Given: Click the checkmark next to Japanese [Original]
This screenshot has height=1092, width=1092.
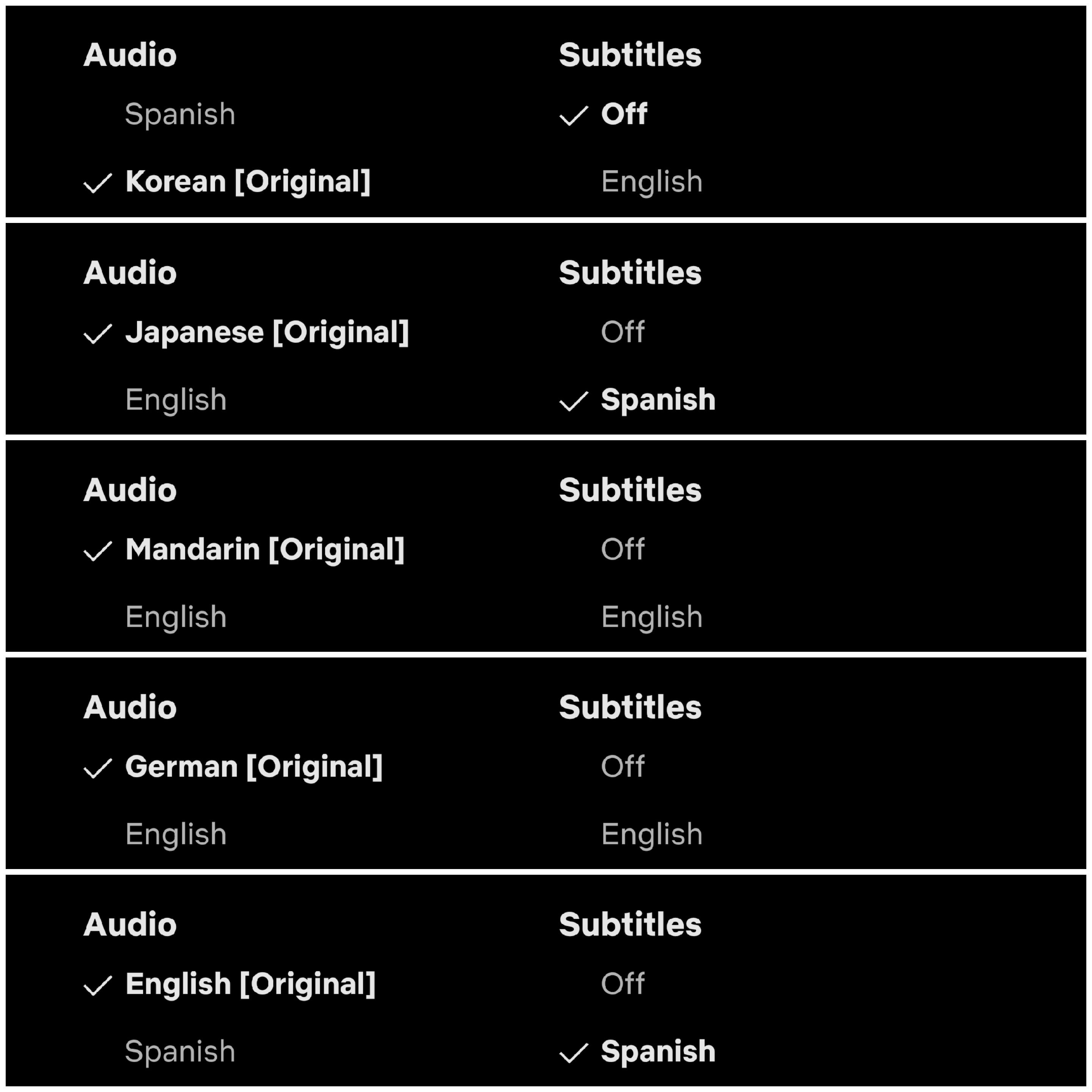Looking at the screenshot, I should coord(98,334).
